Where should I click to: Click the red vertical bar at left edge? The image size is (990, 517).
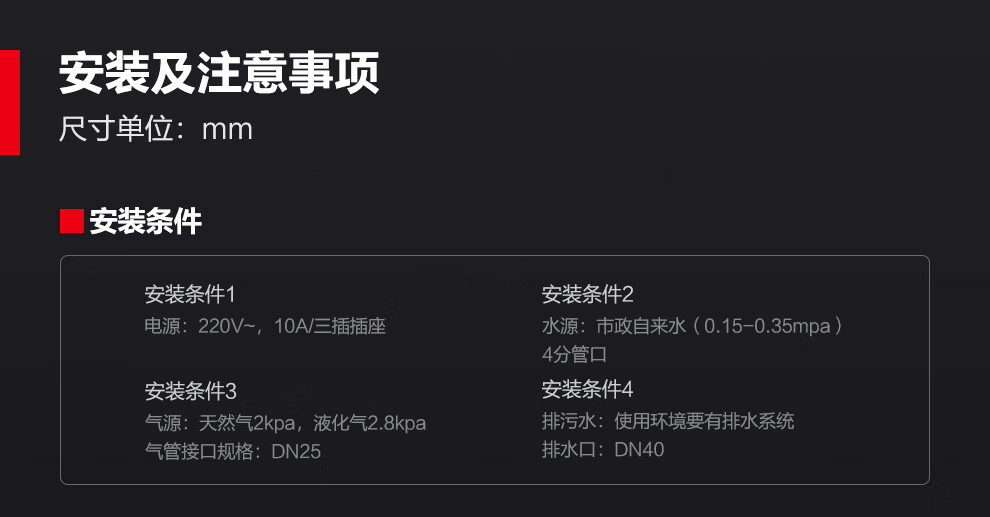(x=9, y=102)
